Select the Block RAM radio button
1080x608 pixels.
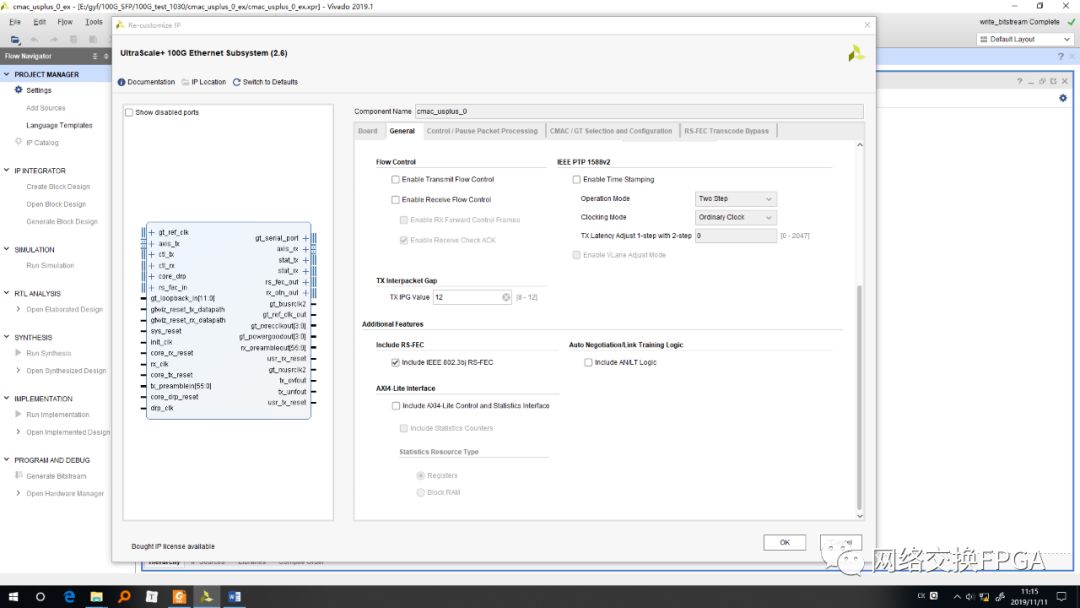[420, 492]
